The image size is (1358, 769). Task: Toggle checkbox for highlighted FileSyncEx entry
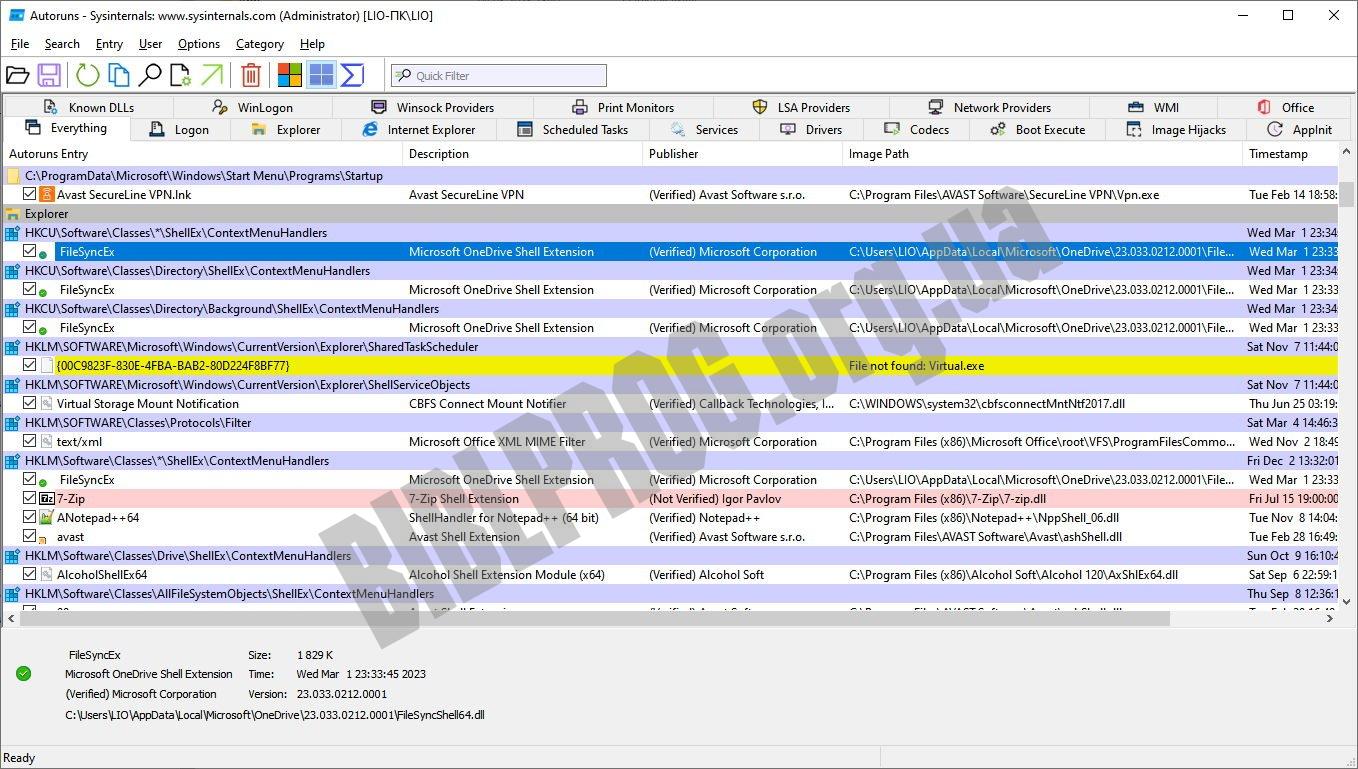point(30,252)
